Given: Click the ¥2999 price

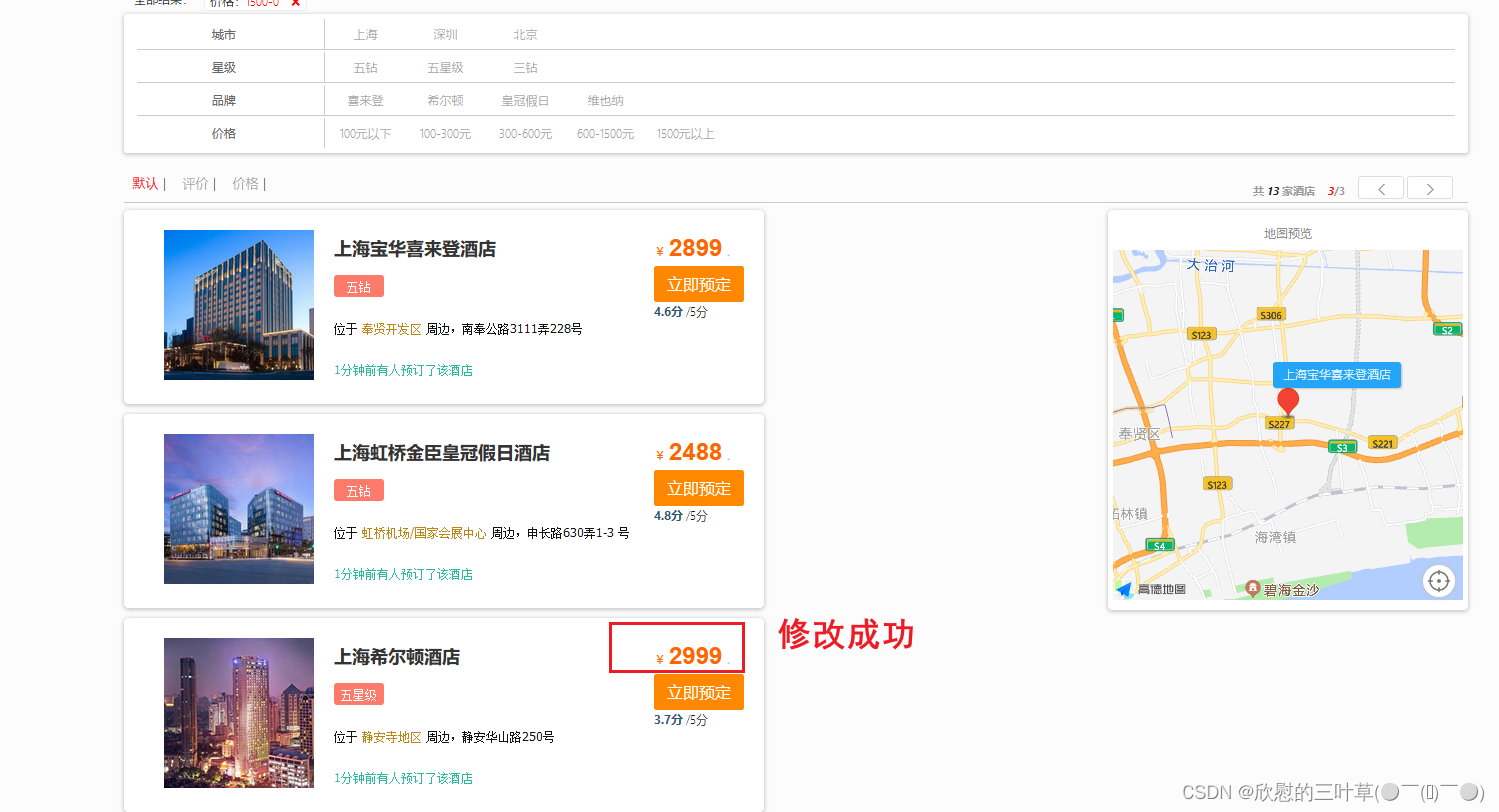Looking at the screenshot, I should [x=690, y=657].
